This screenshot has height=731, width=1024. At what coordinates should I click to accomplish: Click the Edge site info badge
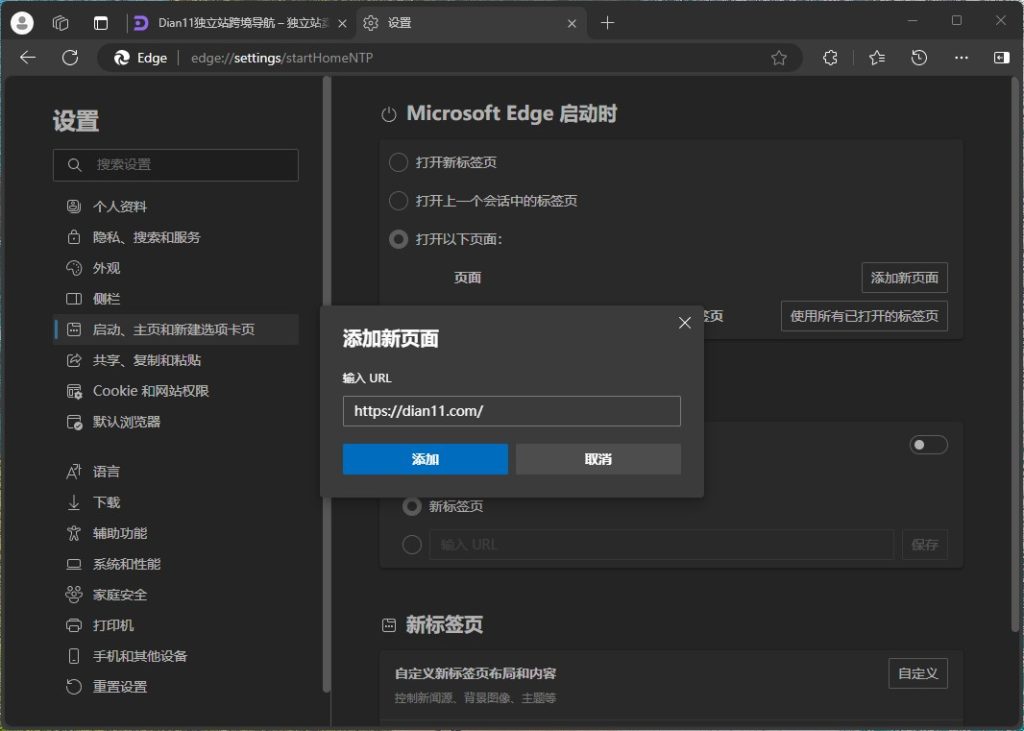pos(140,58)
